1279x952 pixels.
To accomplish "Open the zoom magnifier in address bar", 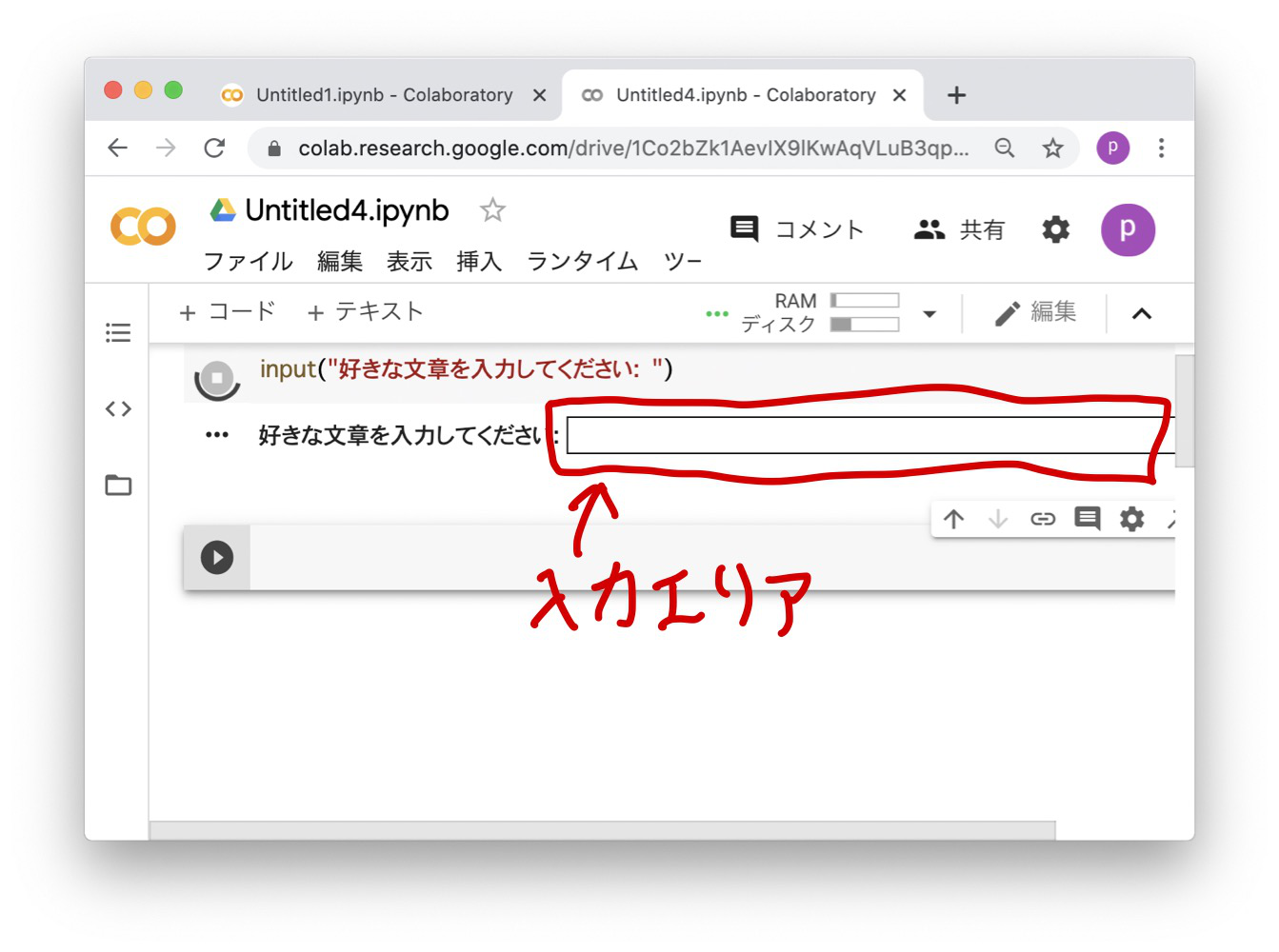I will coord(1004,148).
